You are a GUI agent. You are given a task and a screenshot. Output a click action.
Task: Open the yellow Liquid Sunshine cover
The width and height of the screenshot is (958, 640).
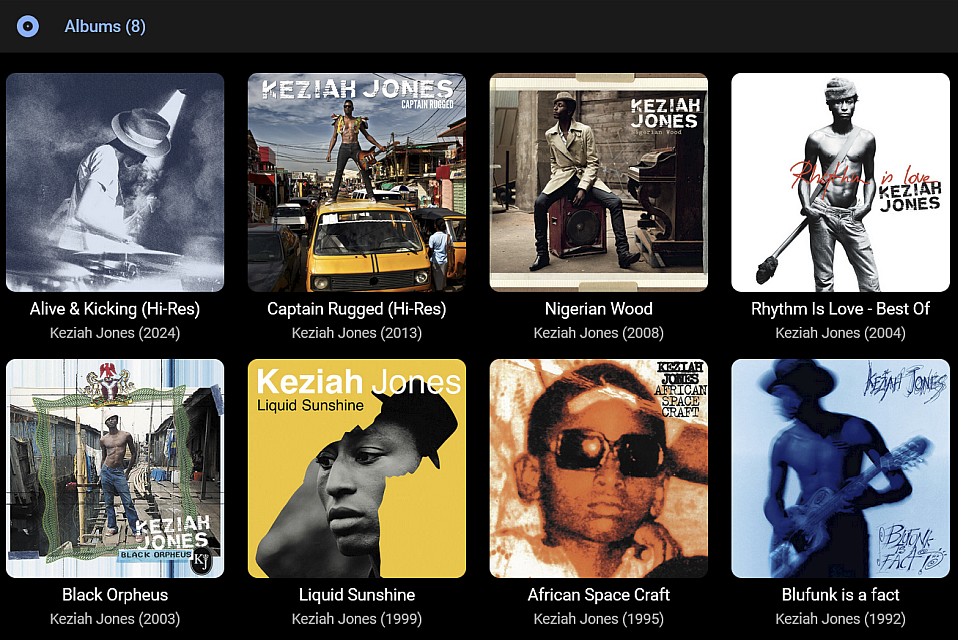coord(357,468)
